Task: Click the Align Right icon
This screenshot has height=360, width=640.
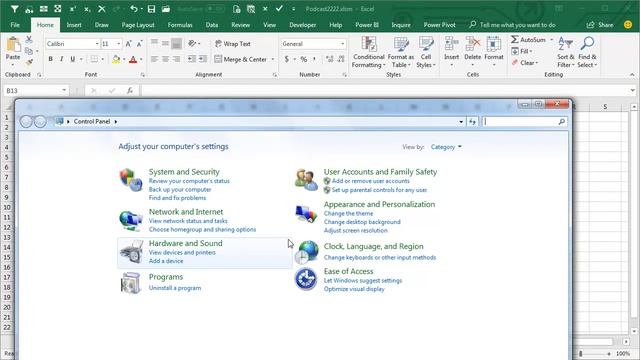Action: pyautogui.click(x=176, y=60)
